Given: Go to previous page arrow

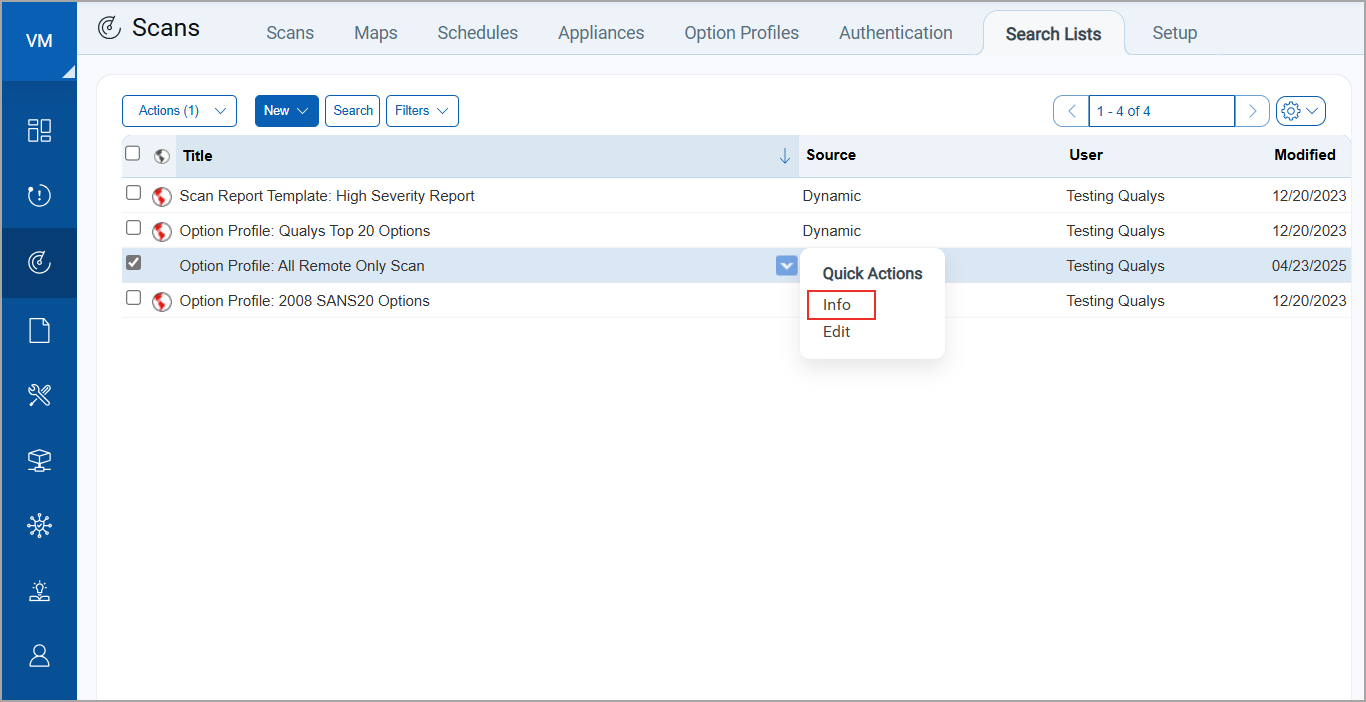Looking at the screenshot, I should coord(1071,111).
